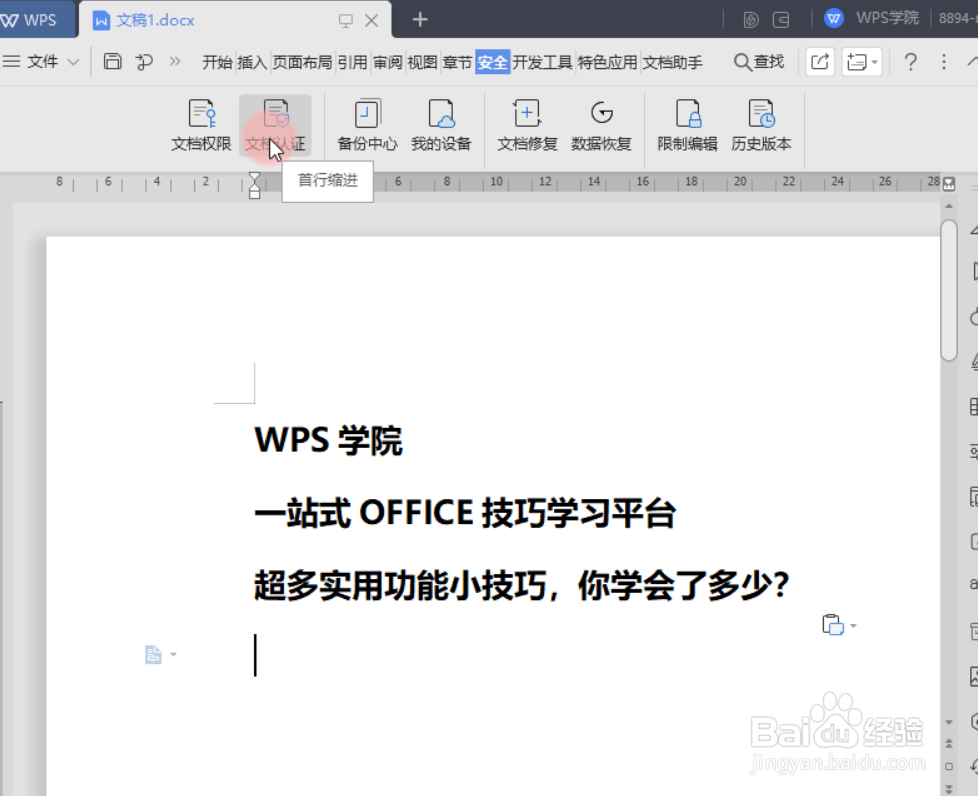
Task: Open a new tab with plus button
Action: pos(420,20)
